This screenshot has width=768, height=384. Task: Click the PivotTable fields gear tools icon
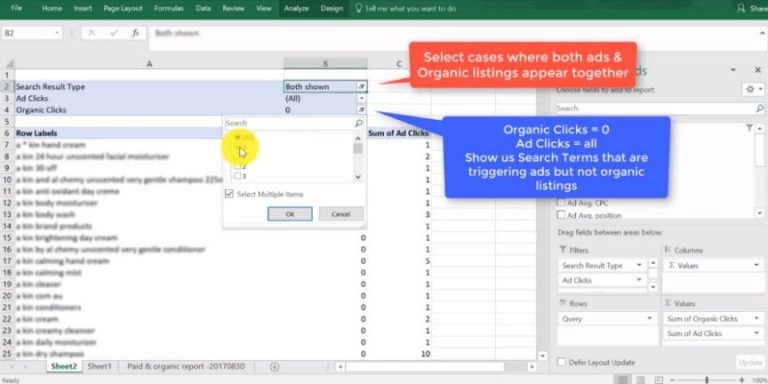753,90
